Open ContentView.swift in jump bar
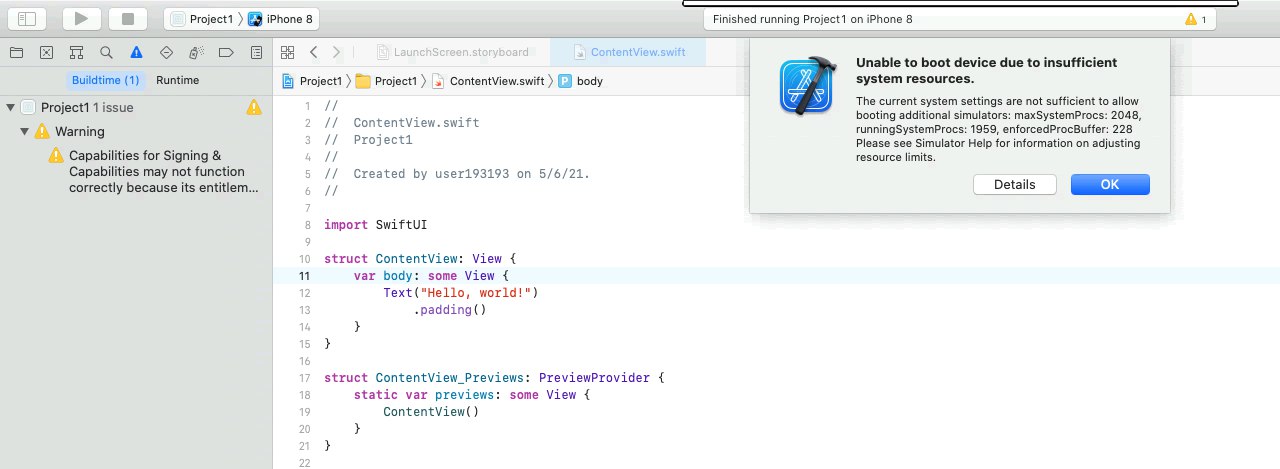This screenshot has width=1280, height=469. pos(488,81)
